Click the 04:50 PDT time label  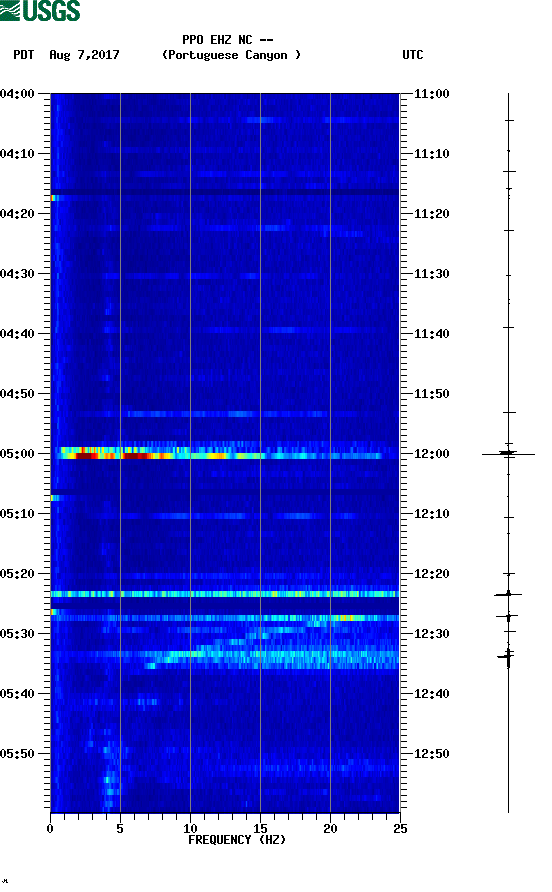17,394
